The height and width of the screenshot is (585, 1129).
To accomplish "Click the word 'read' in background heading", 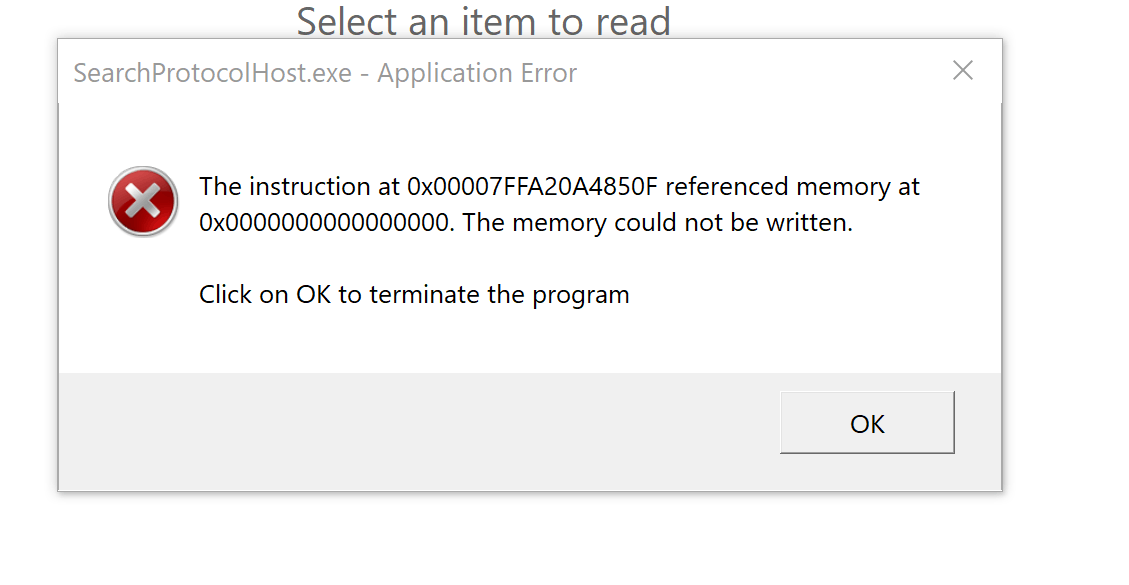I will [633, 21].
